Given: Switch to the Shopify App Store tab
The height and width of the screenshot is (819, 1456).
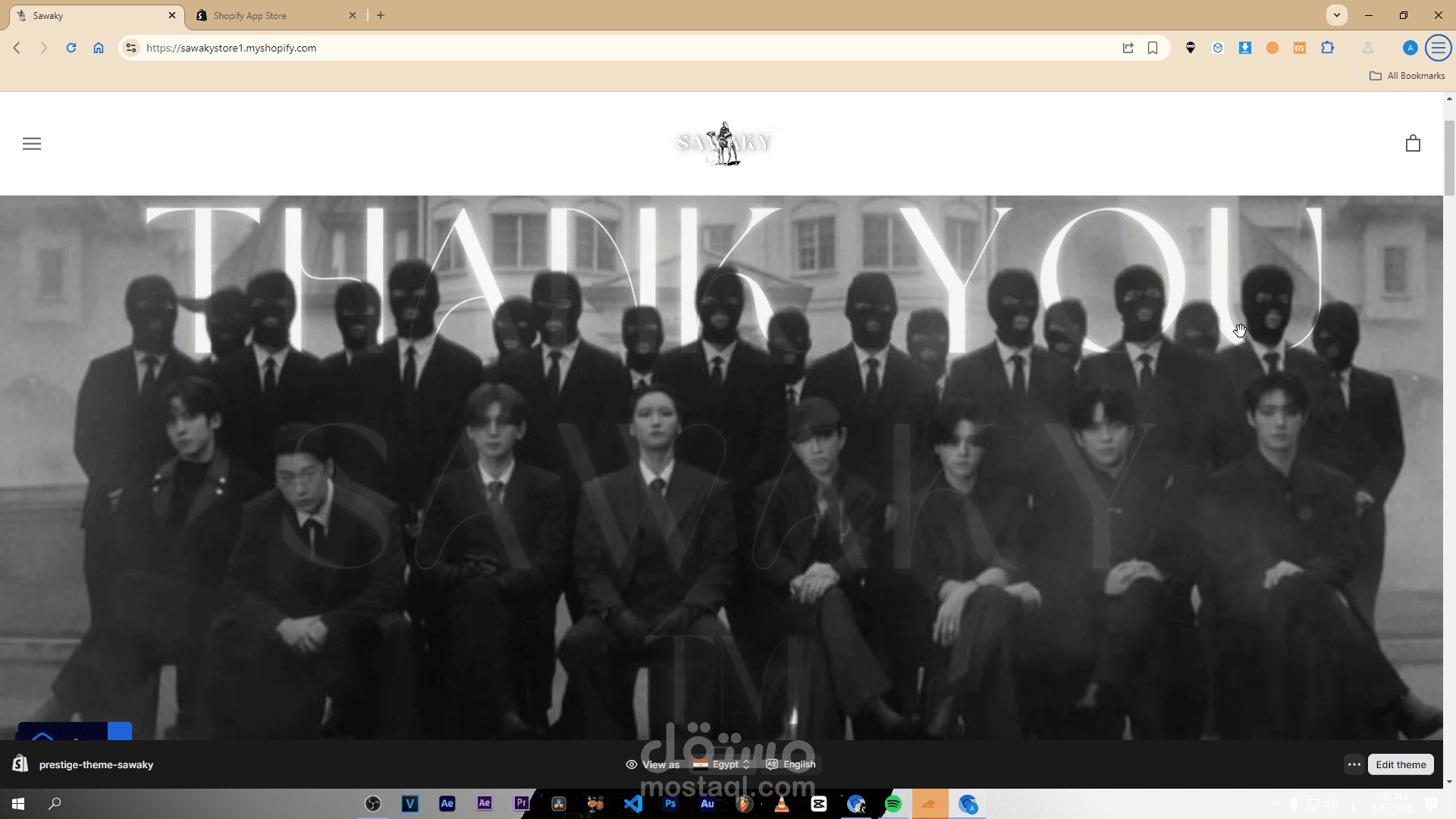Looking at the screenshot, I should coord(273,15).
